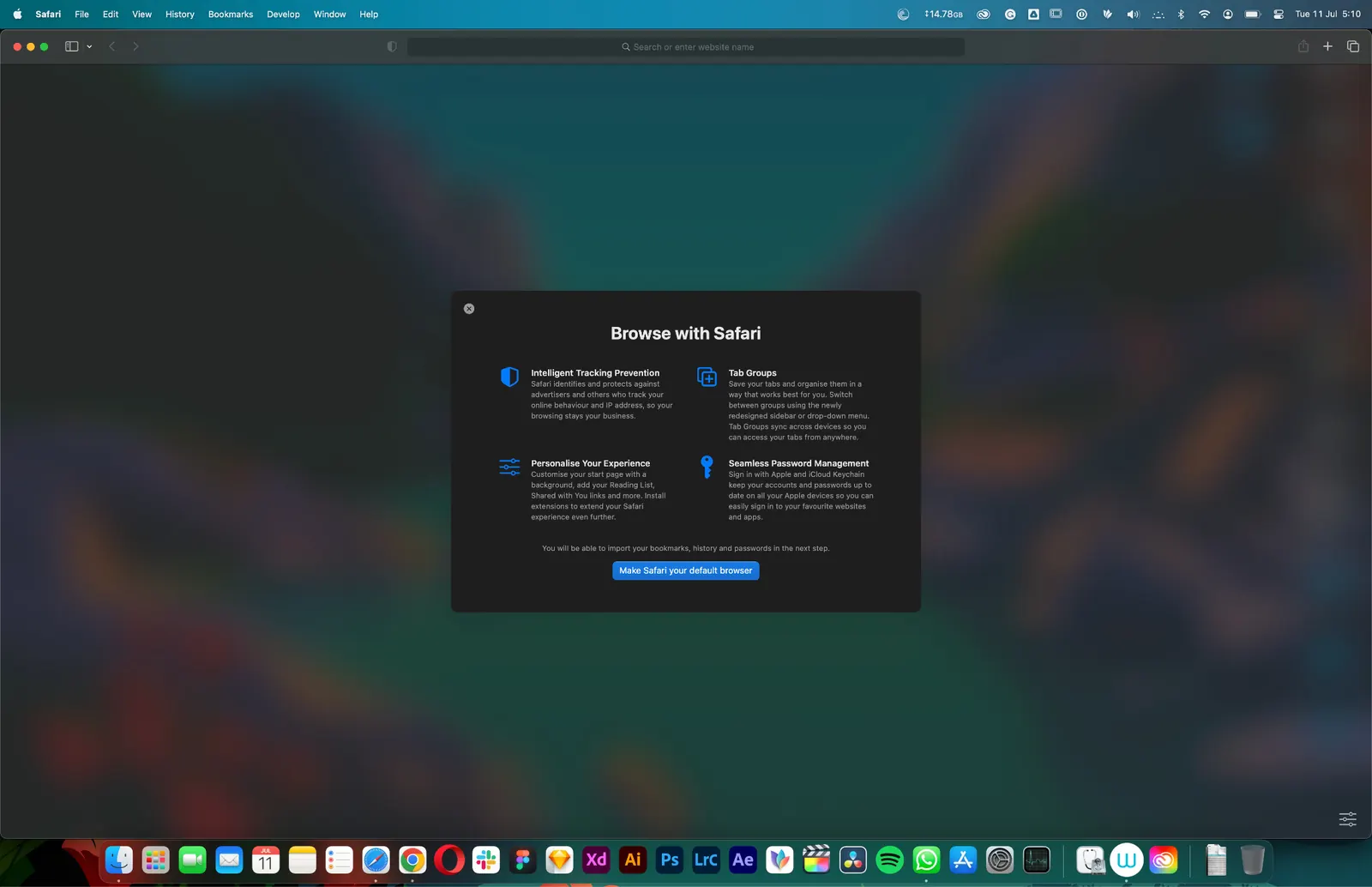
Task: Open Spotify from the dock
Action: click(890, 860)
